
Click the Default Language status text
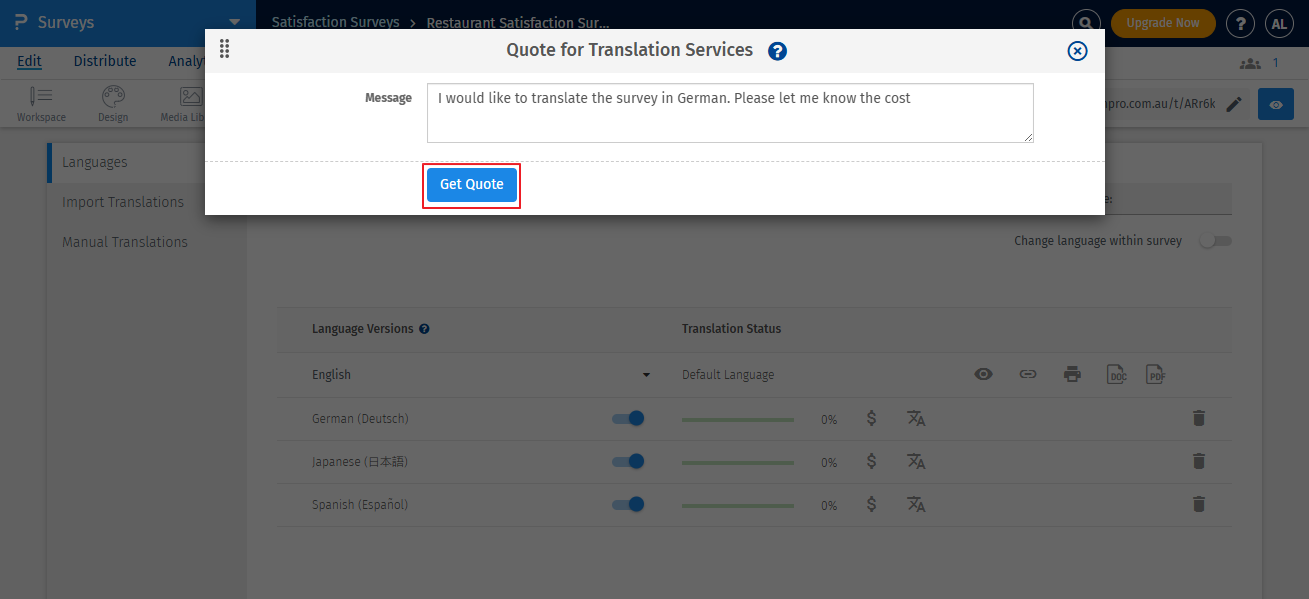tap(728, 375)
